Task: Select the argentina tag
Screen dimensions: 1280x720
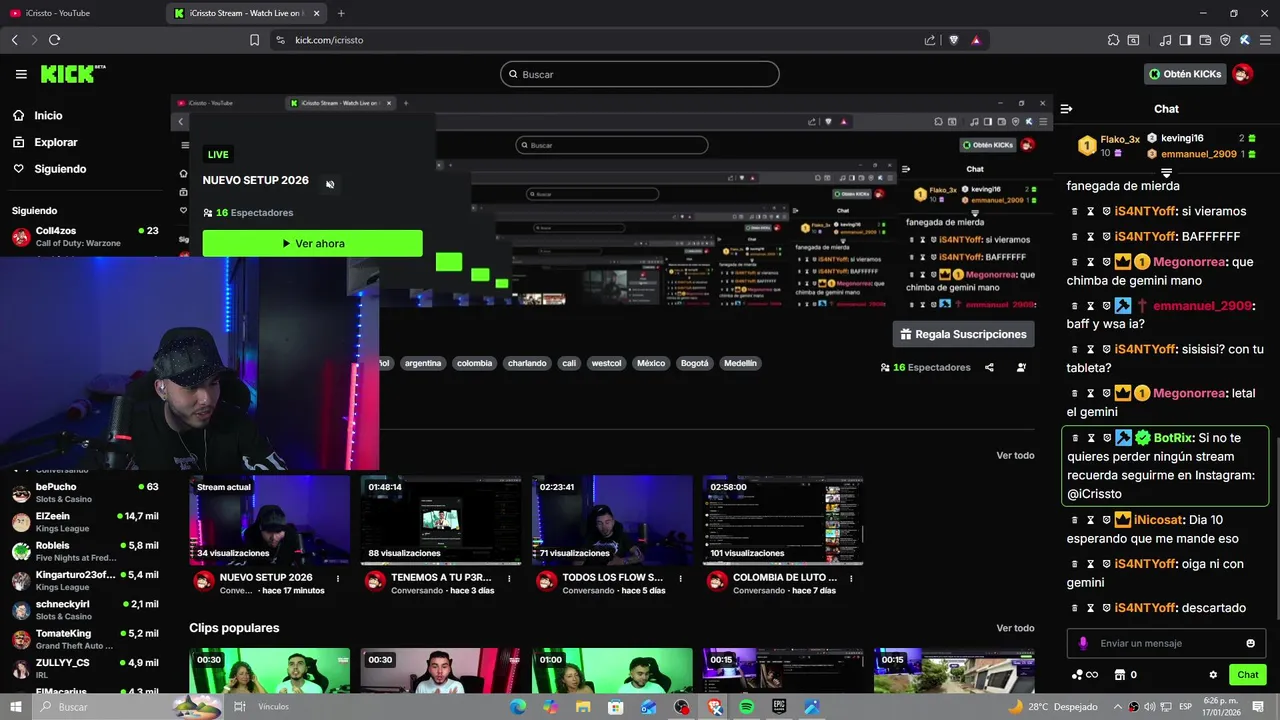Action: tap(423, 363)
